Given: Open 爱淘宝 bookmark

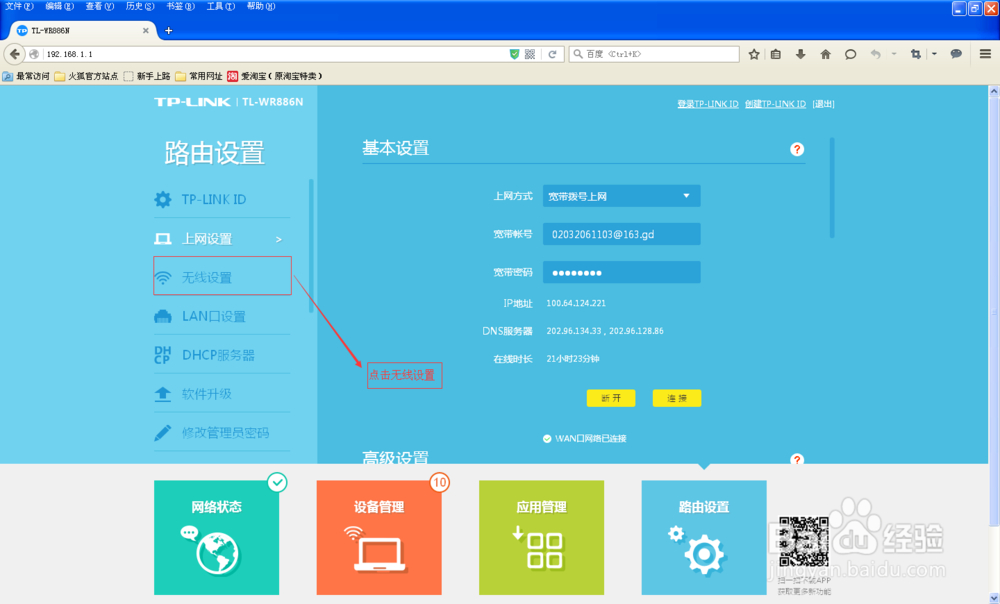Looking at the screenshot, I should coord(275,76).
